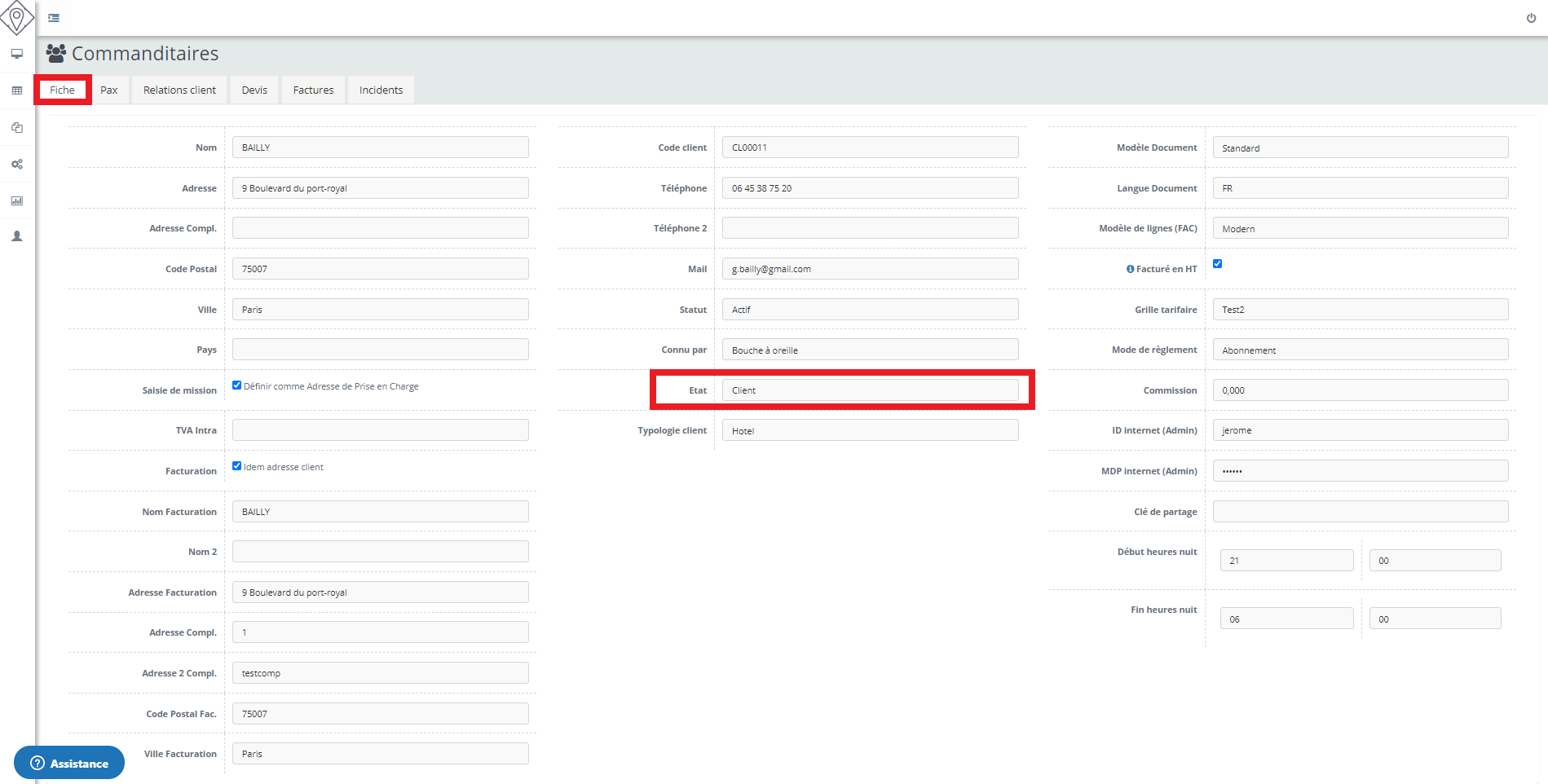Open the Incidents tab
This screenshot has width=1548, height=784.
381,90
